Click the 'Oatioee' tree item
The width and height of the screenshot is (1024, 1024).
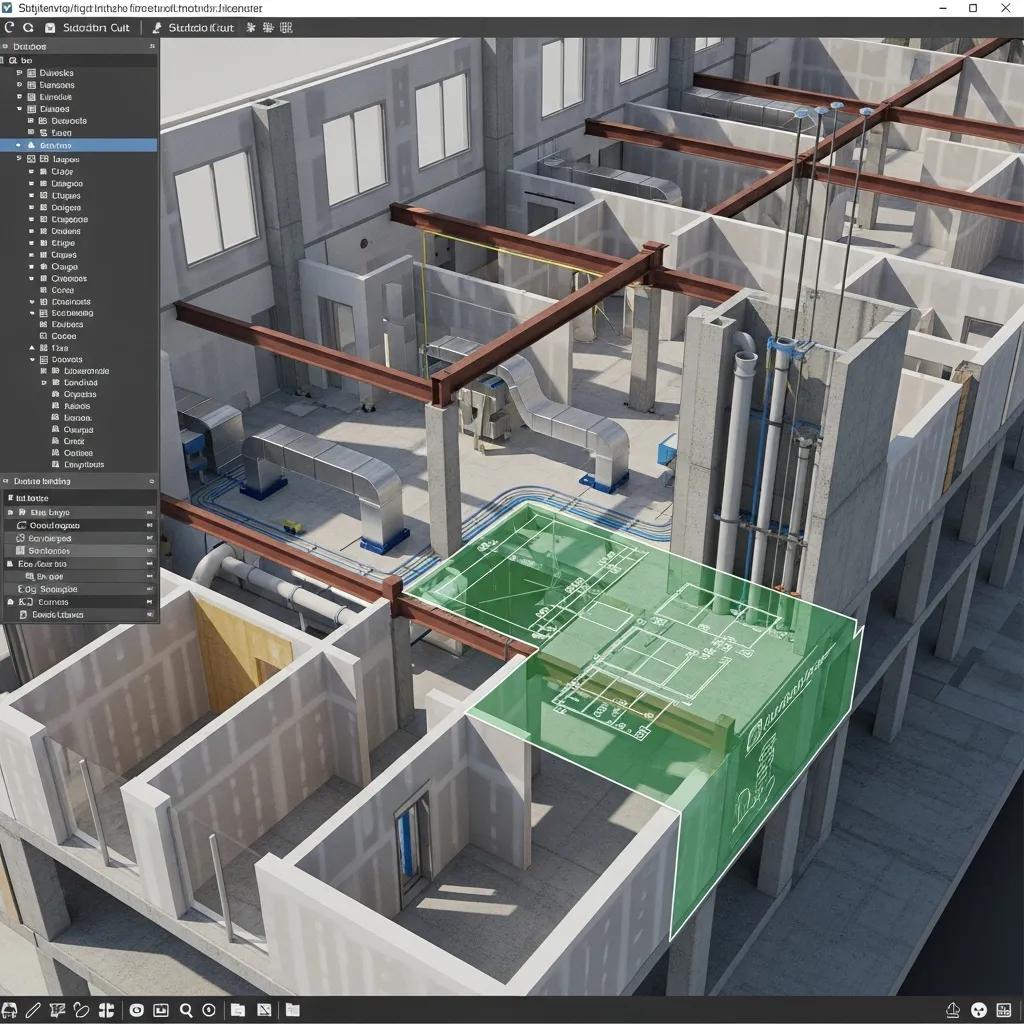(x=78, y=453)
